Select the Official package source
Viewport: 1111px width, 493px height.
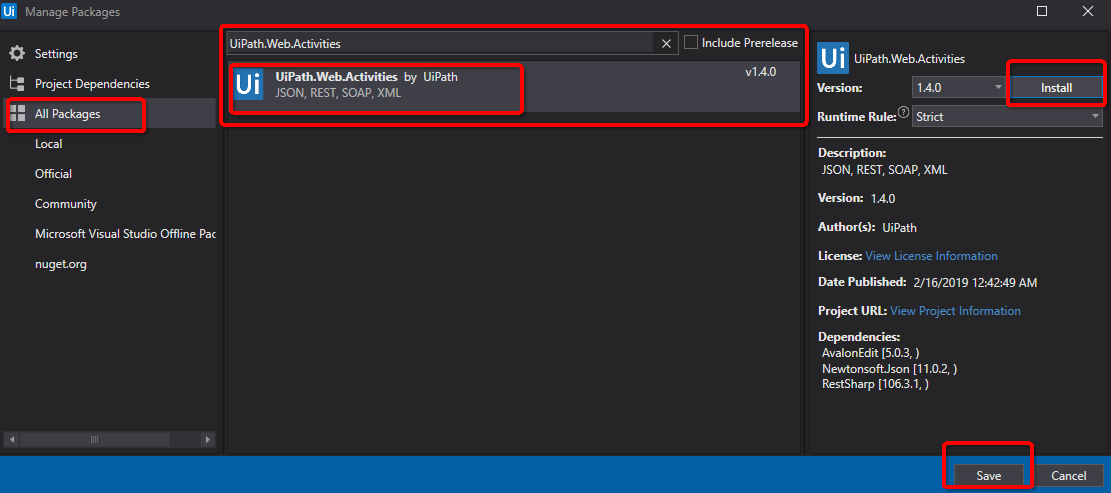(53, 174)
